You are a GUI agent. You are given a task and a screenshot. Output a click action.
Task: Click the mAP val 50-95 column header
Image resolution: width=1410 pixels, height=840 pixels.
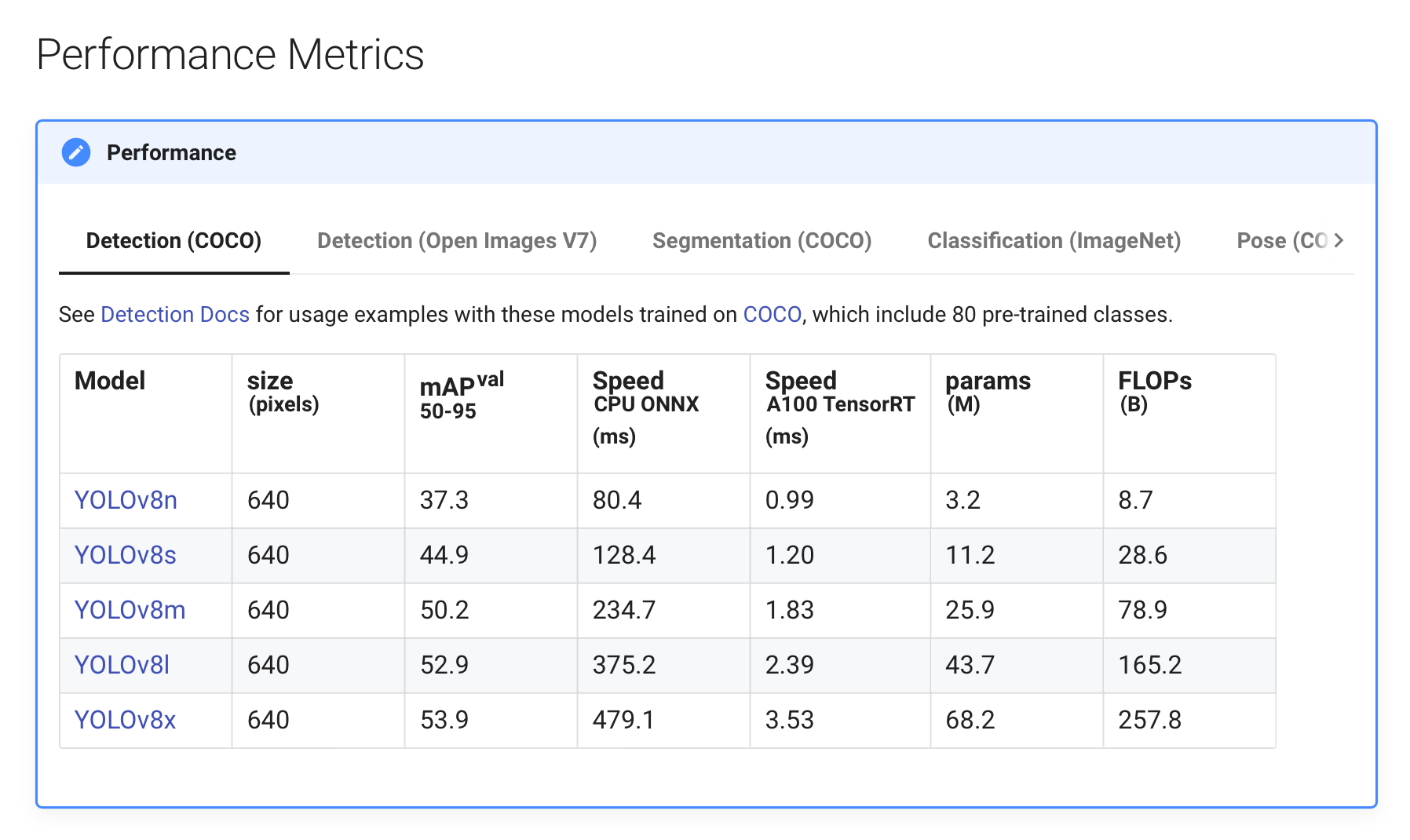462,396
